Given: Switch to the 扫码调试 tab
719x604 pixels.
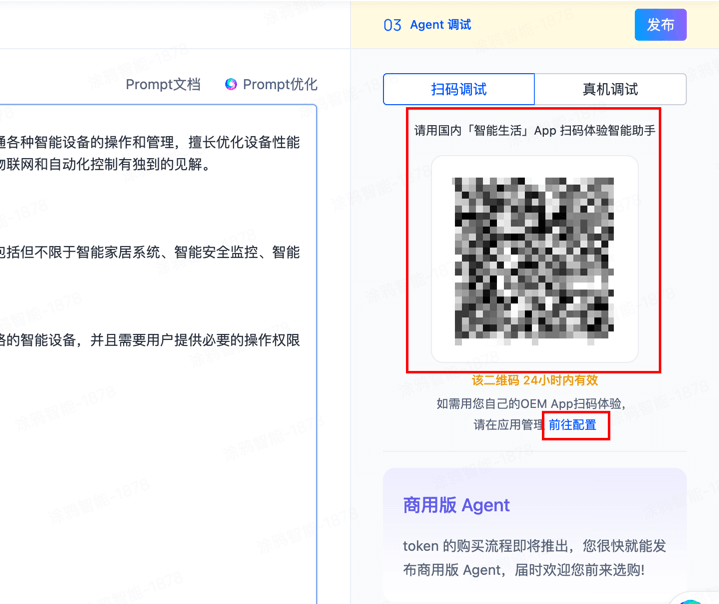Looking at the screenshot, I should (x=459, y=89).
